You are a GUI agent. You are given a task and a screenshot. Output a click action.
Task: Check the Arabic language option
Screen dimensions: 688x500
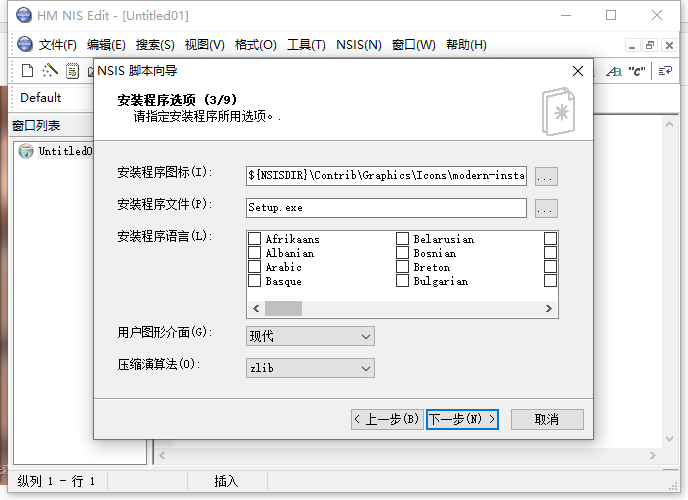click(254, 267)
